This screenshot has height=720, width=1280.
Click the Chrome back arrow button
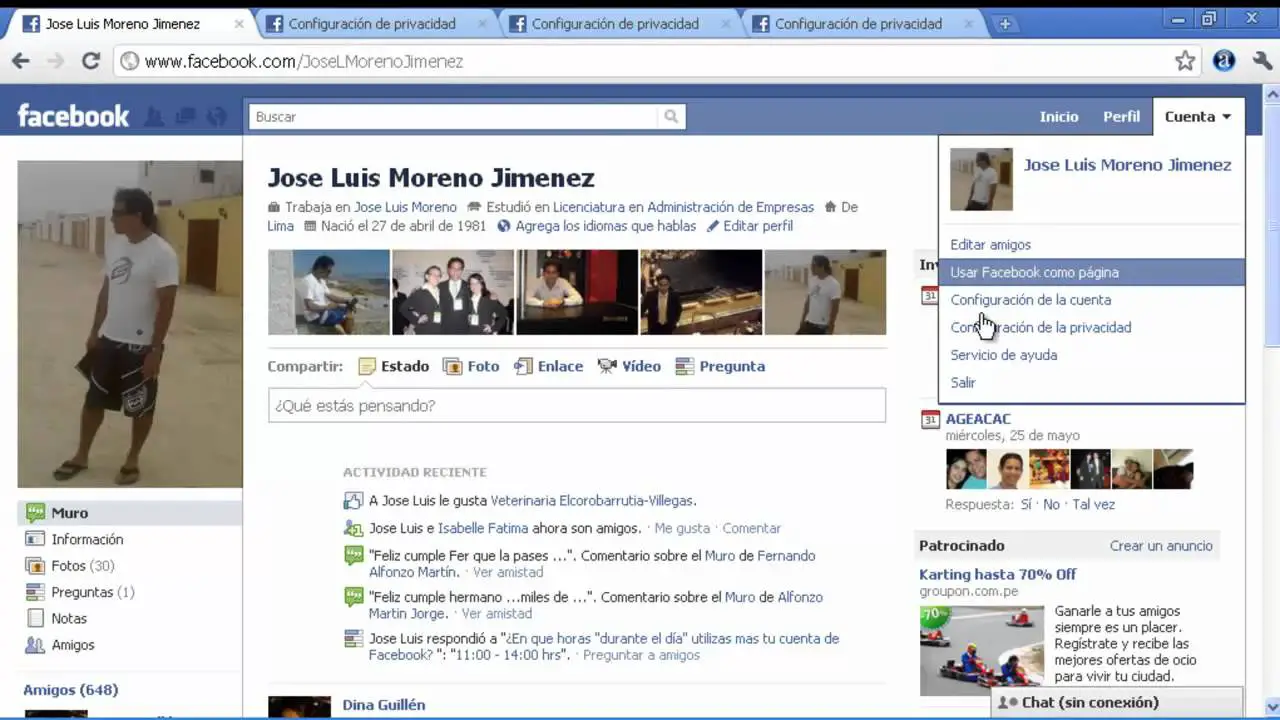click(x=20, y=61)
